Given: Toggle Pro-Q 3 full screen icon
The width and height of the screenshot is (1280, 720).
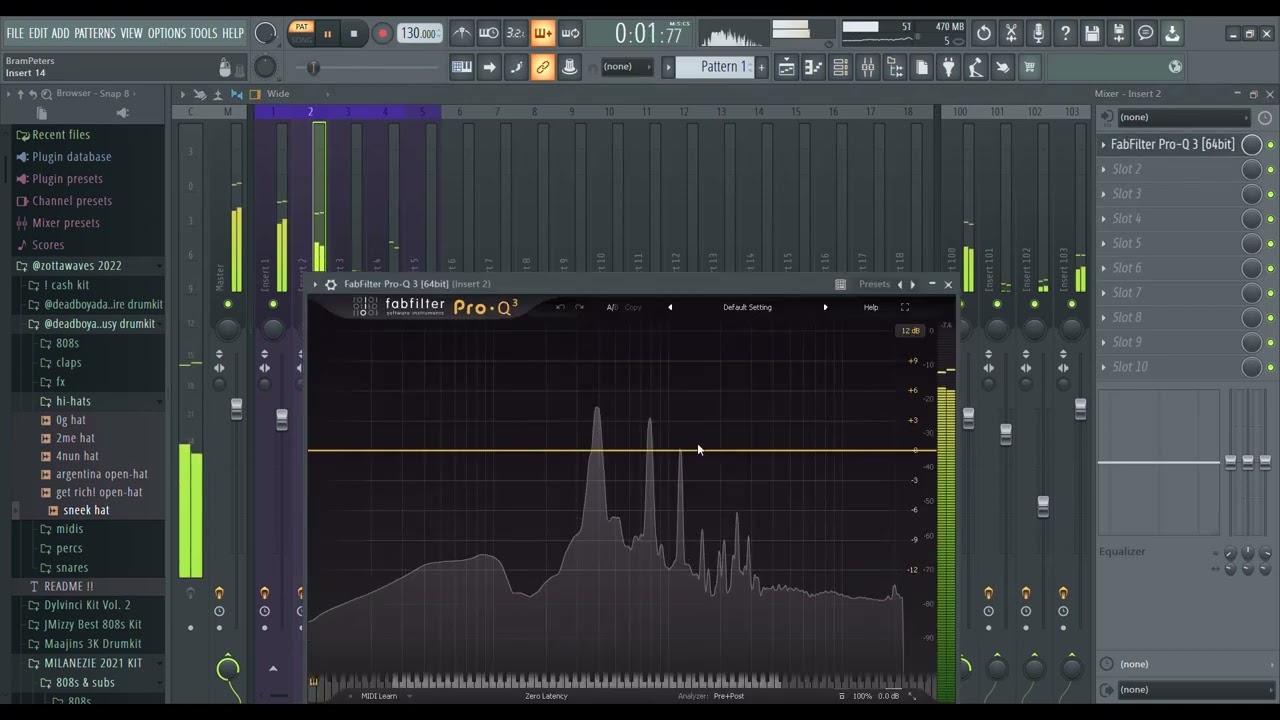Looking at the screenshot, I should pos(905,307).
